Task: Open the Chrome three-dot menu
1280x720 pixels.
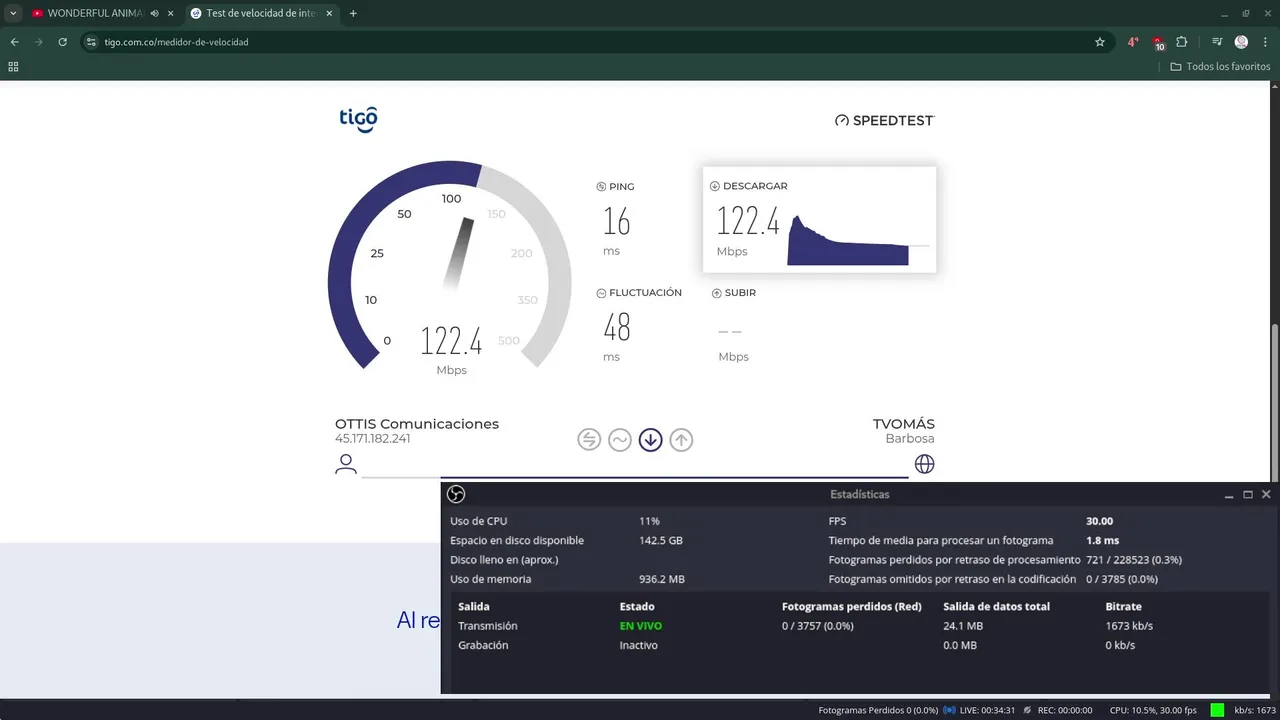Action: (1264, 42)
